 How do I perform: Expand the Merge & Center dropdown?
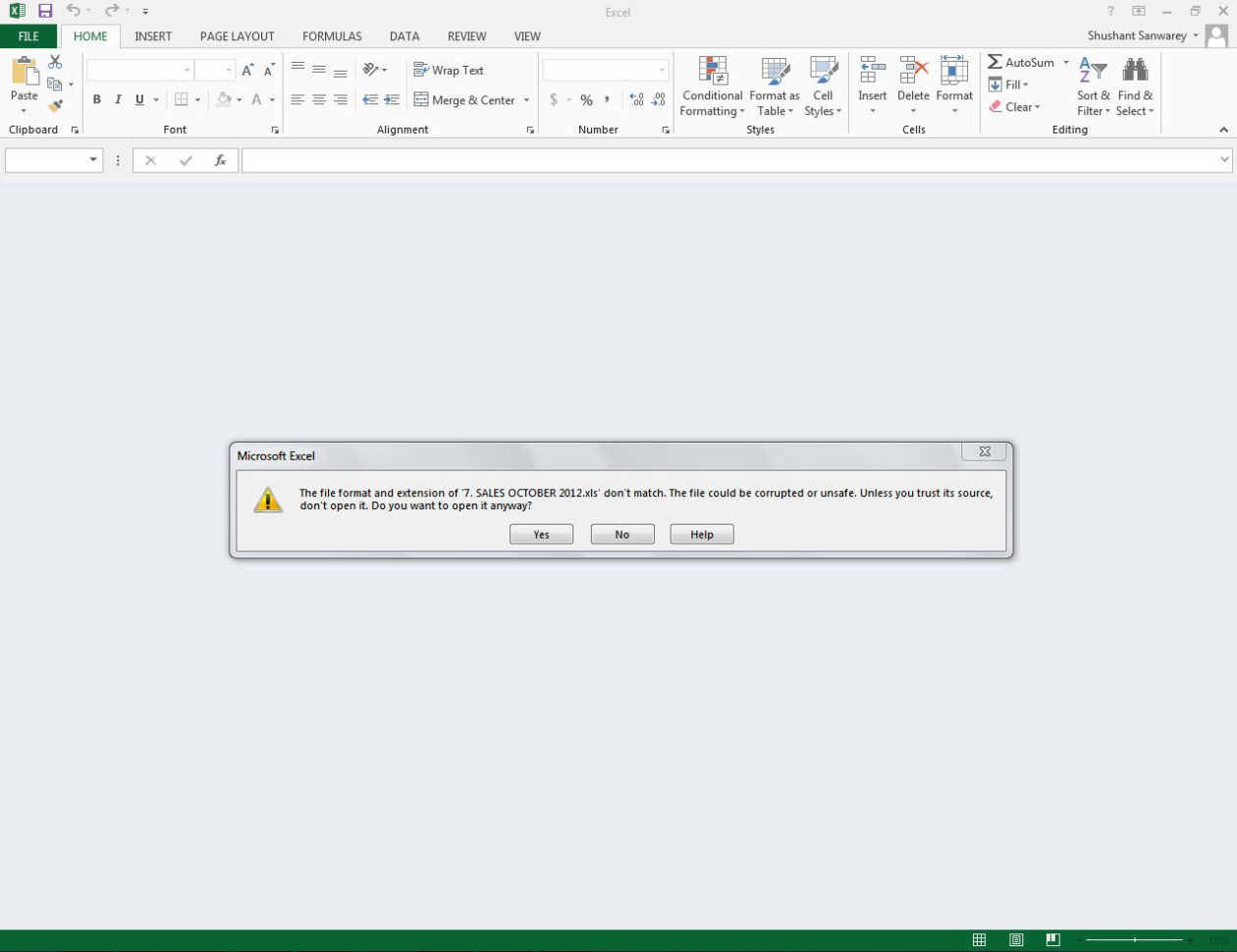[x=527, y=99]
